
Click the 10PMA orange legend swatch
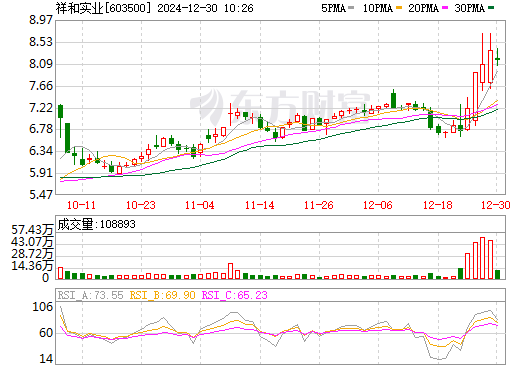399,8
